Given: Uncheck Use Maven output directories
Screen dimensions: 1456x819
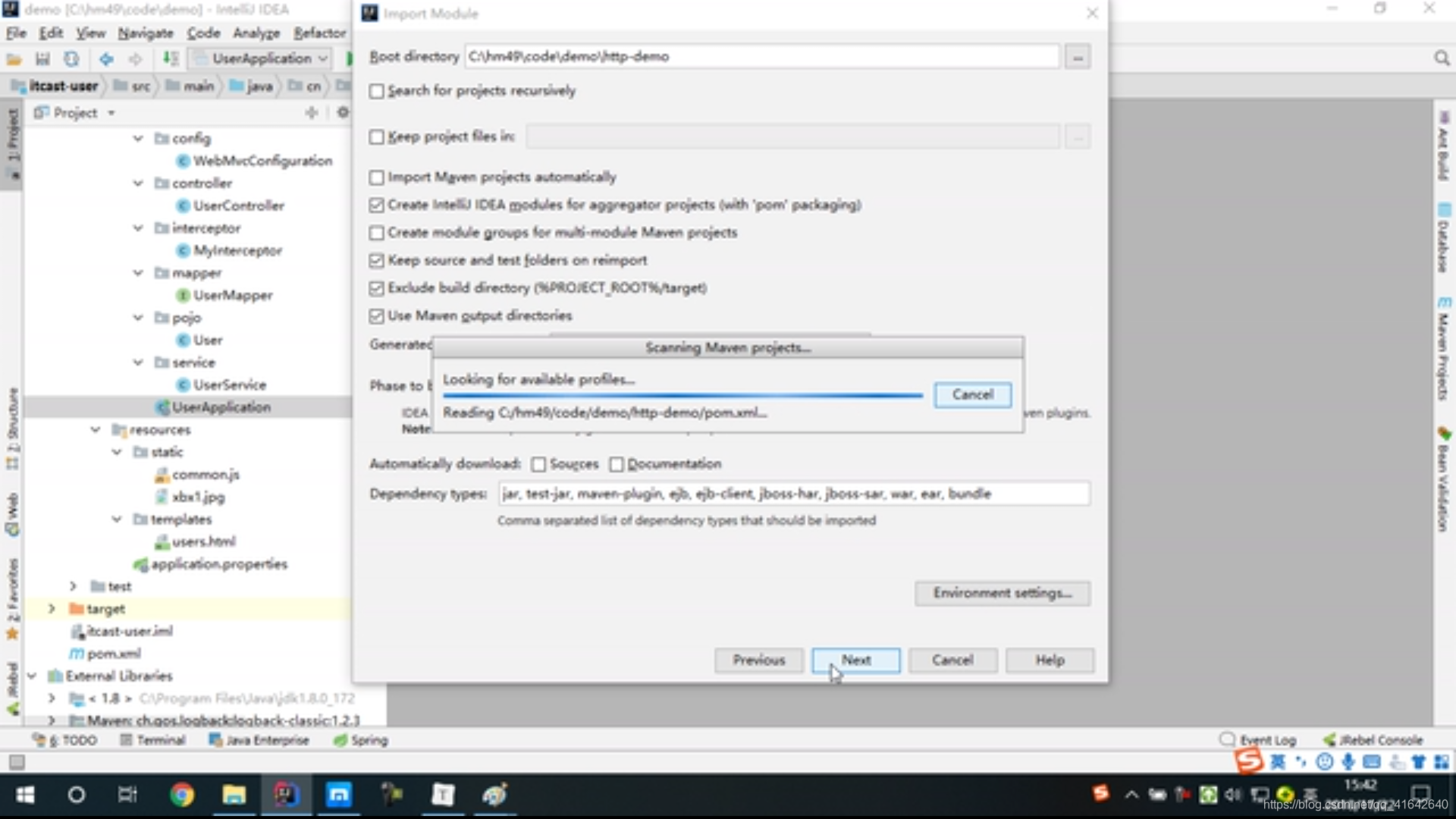Looking at the screenshot, I should (x=377, y=316).
